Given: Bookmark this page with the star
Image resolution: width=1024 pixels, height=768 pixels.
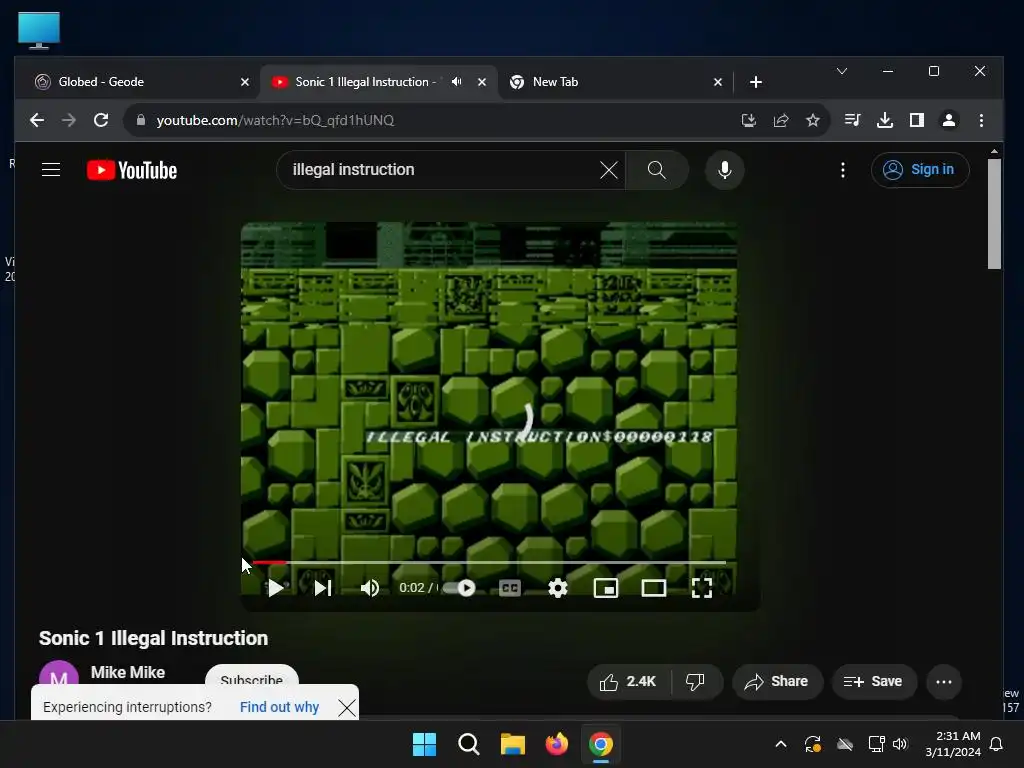Looking at the screenshot, I should [812, 120].
